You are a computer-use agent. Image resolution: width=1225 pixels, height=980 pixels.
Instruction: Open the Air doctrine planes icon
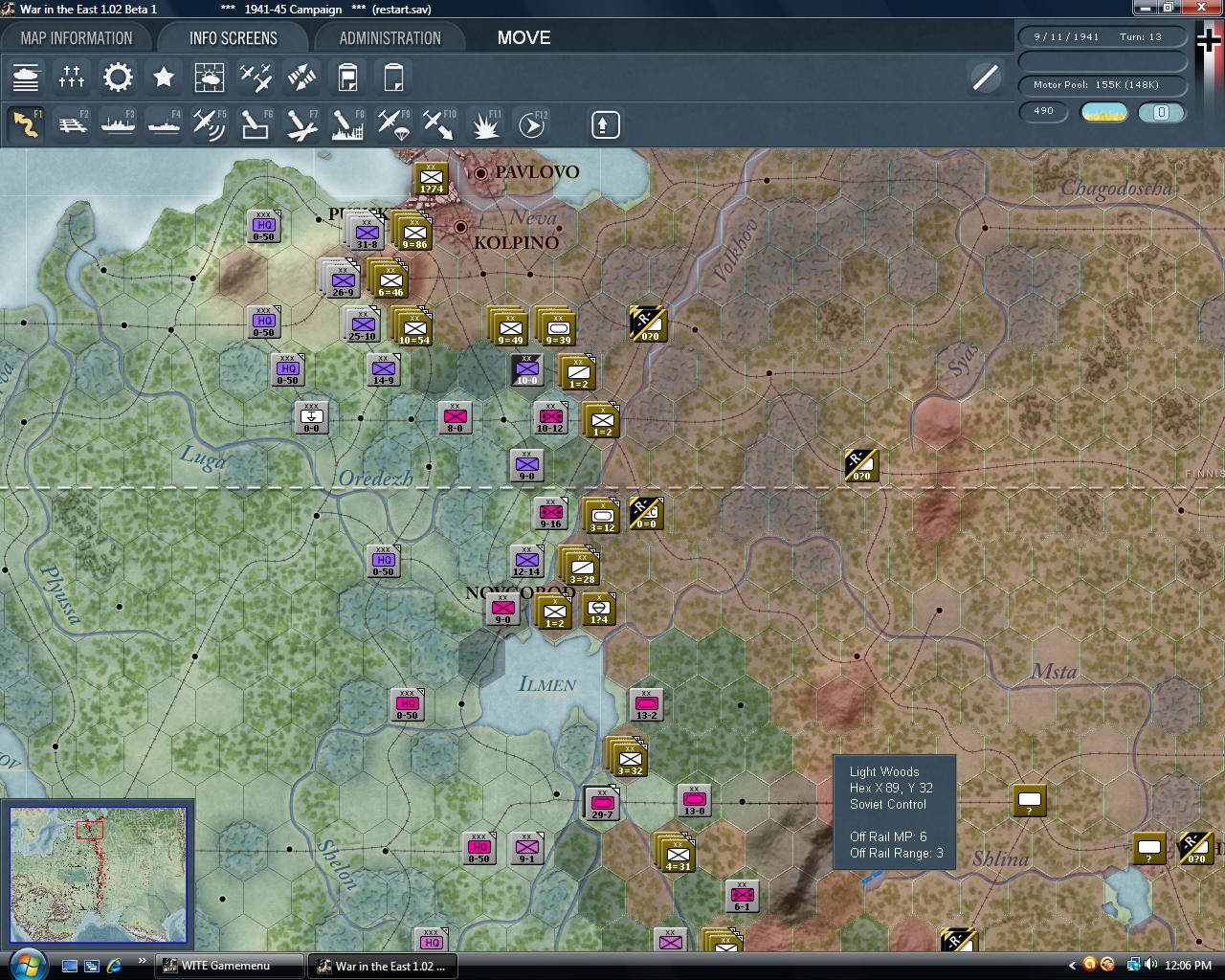tap(256, 78)
